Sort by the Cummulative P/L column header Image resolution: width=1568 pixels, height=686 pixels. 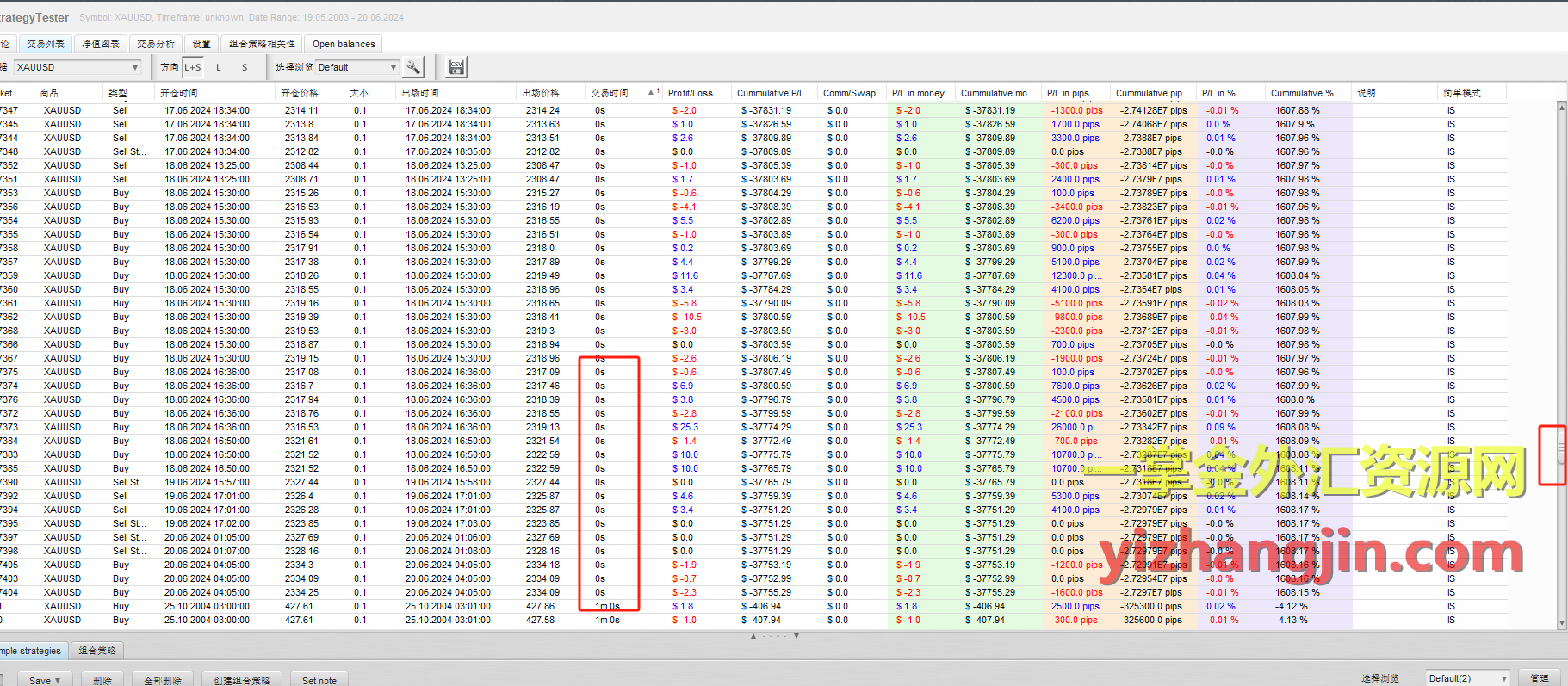pos(775,93)
